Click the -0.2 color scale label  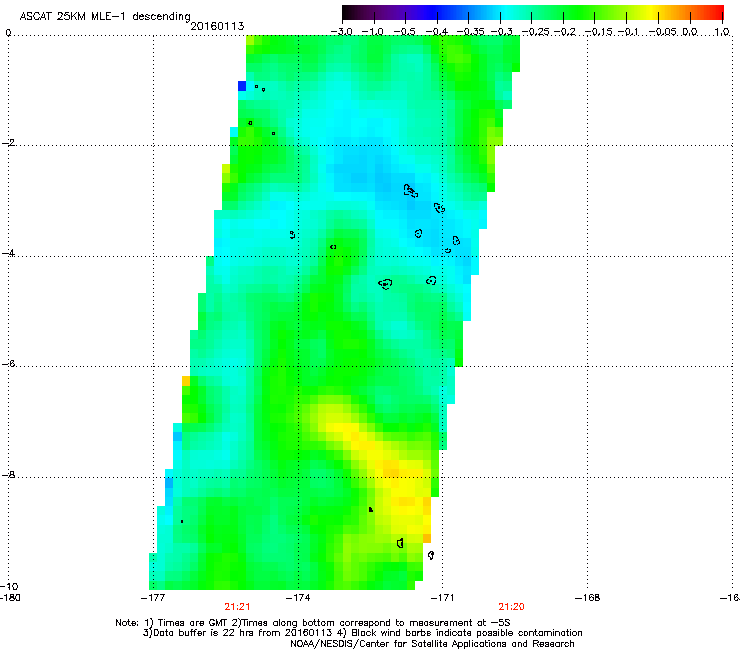(x=565, y=32)
